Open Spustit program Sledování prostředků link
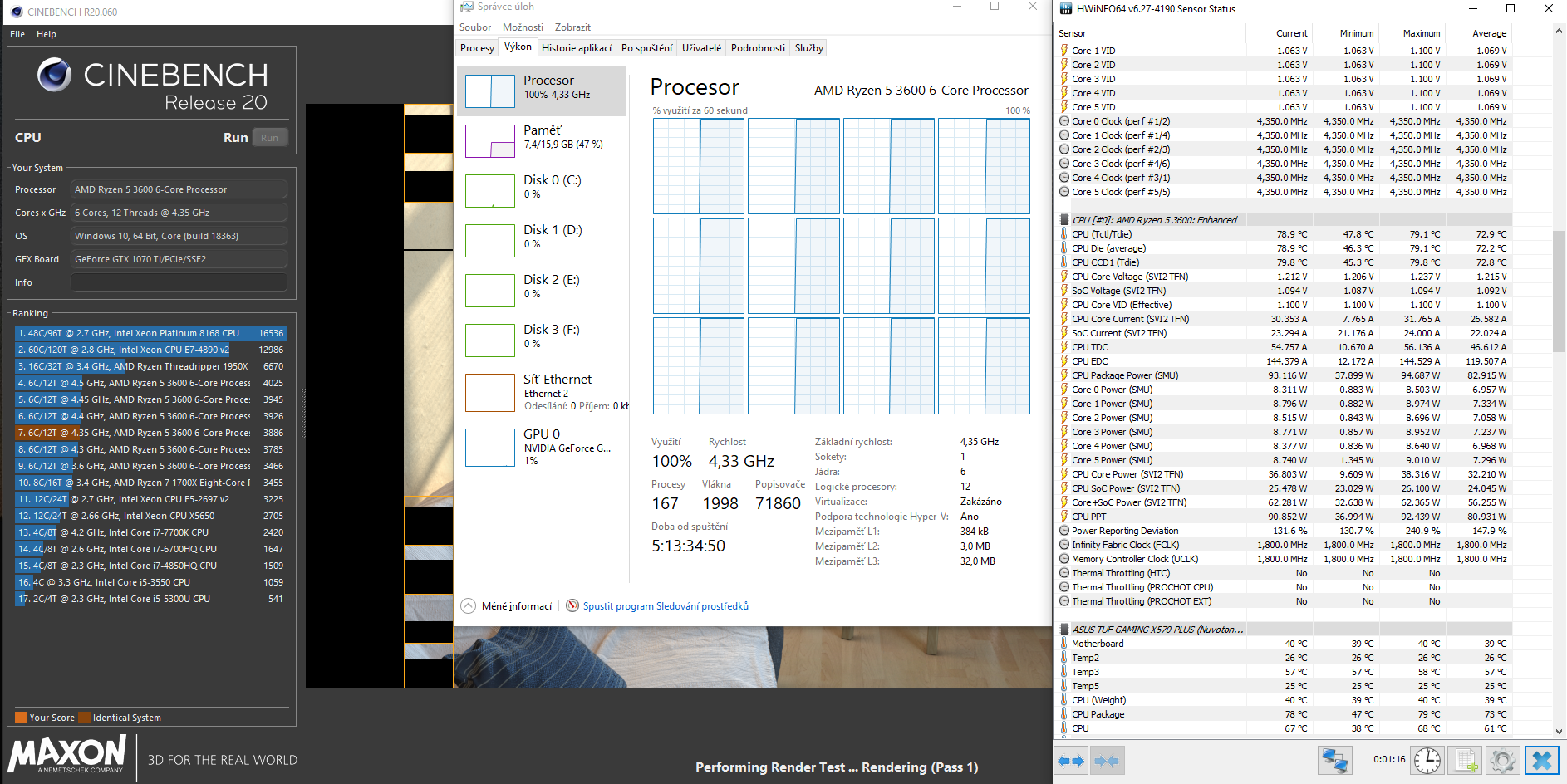Screen dimensions: 1567x784 tap(666, 606)
